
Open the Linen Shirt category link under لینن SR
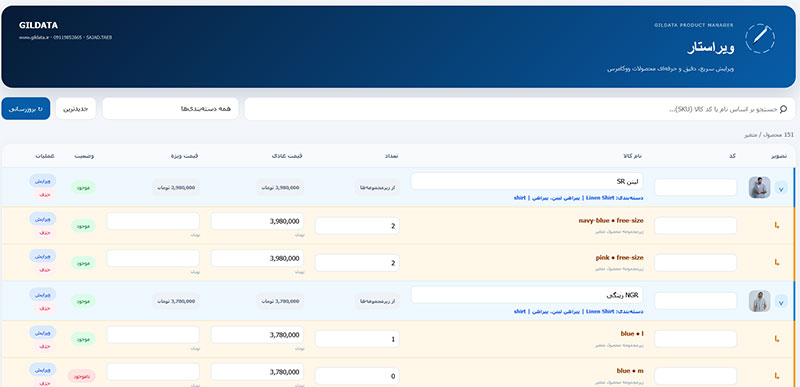[599, 198]
